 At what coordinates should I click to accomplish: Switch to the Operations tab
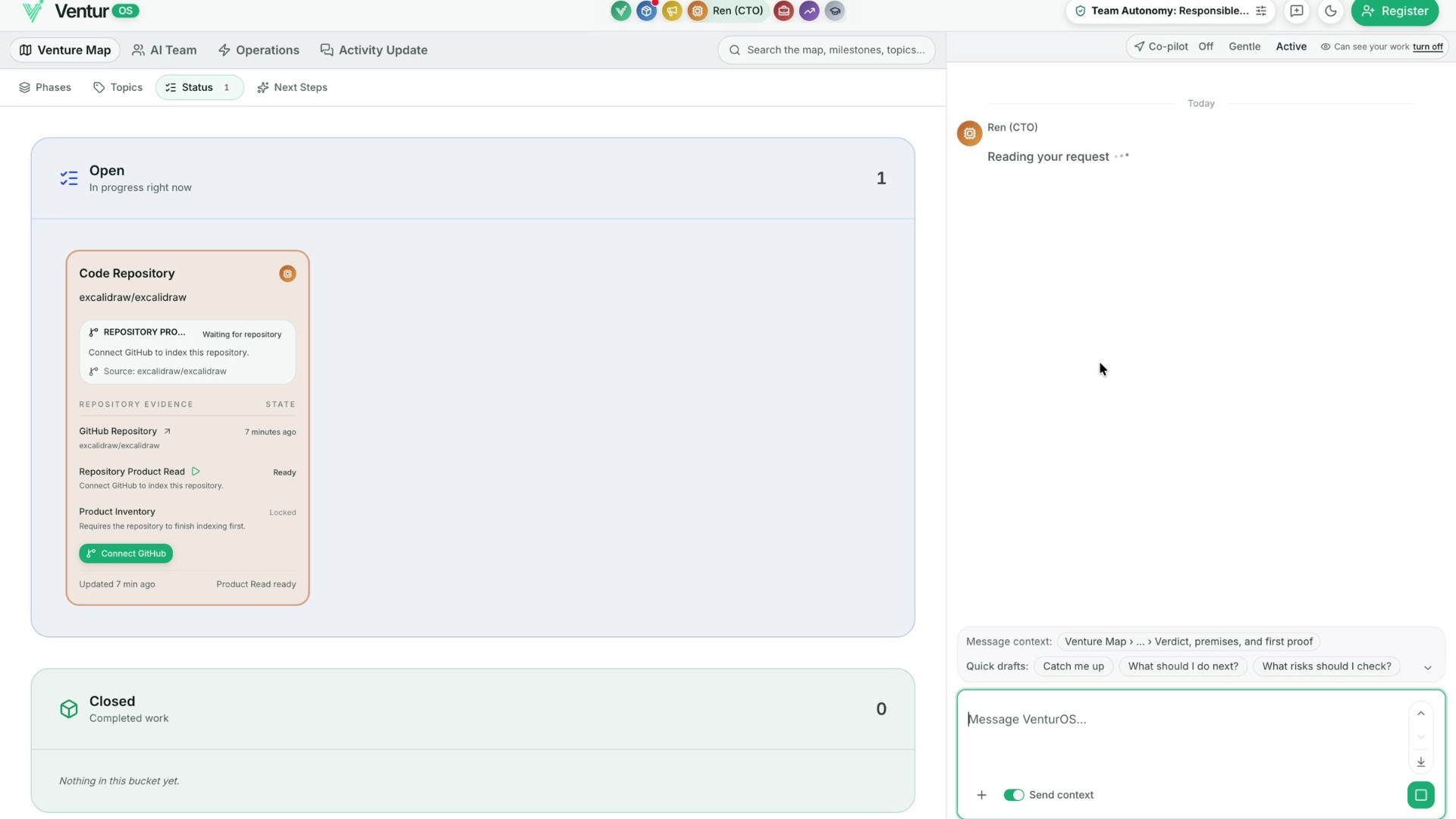tap(259, 50)
